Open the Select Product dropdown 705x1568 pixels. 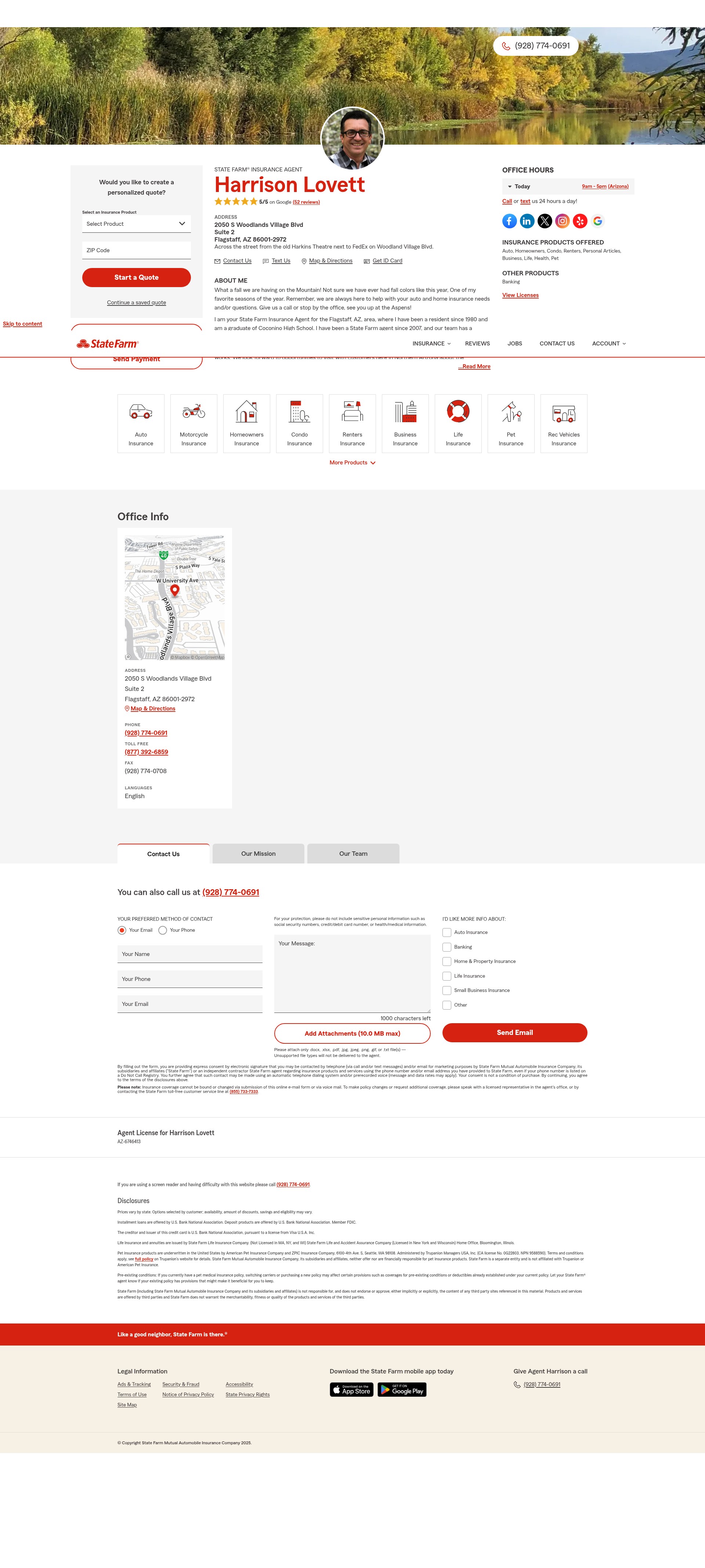(x=136, y=224)
